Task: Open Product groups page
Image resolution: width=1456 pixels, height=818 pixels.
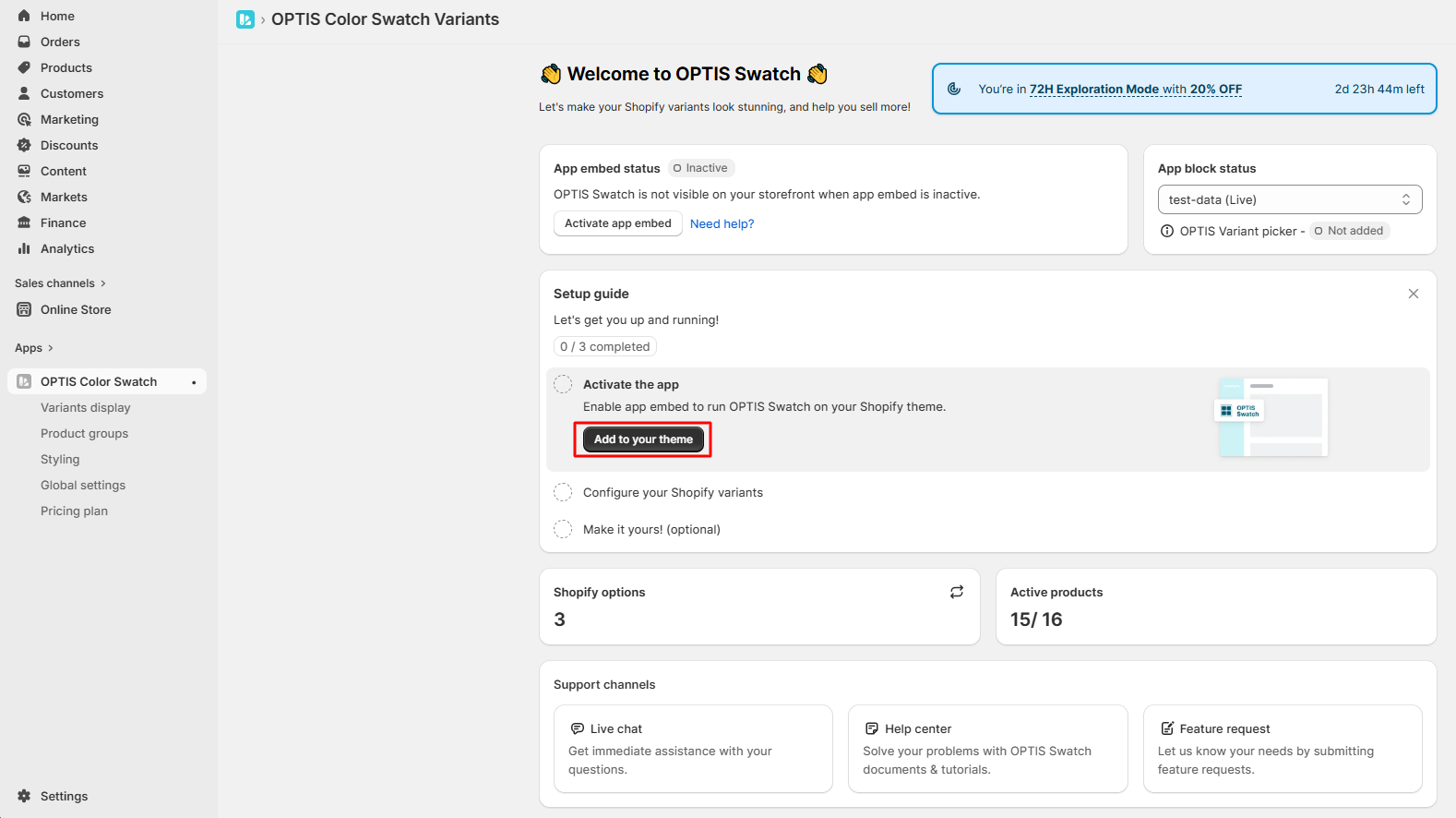Action: pyautogui.click(x=84, y=433)
